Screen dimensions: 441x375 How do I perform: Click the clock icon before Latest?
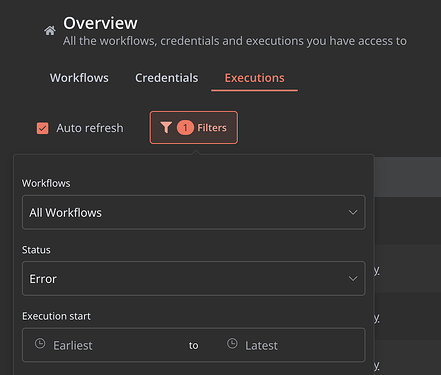(x=232, y=344)
